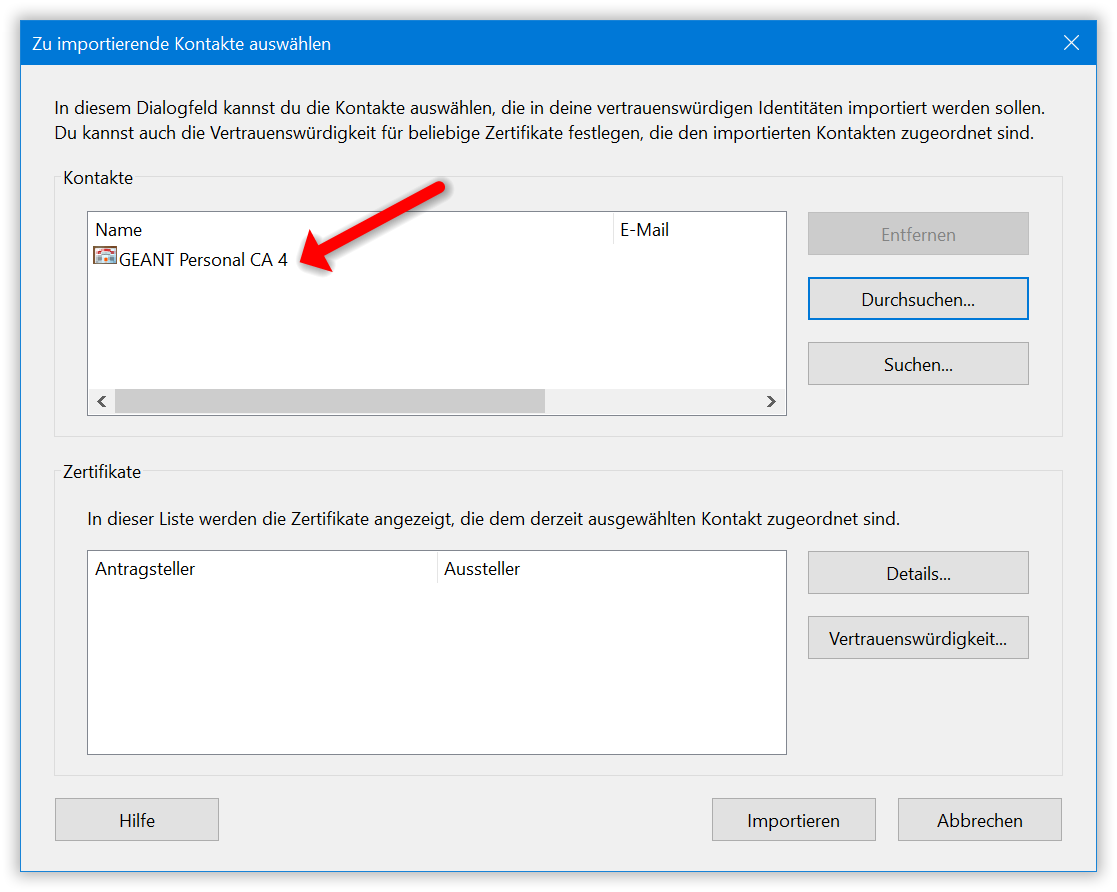Click the E-Mail column header
The width and height of the screenshot is (1117, 892).
699,229
